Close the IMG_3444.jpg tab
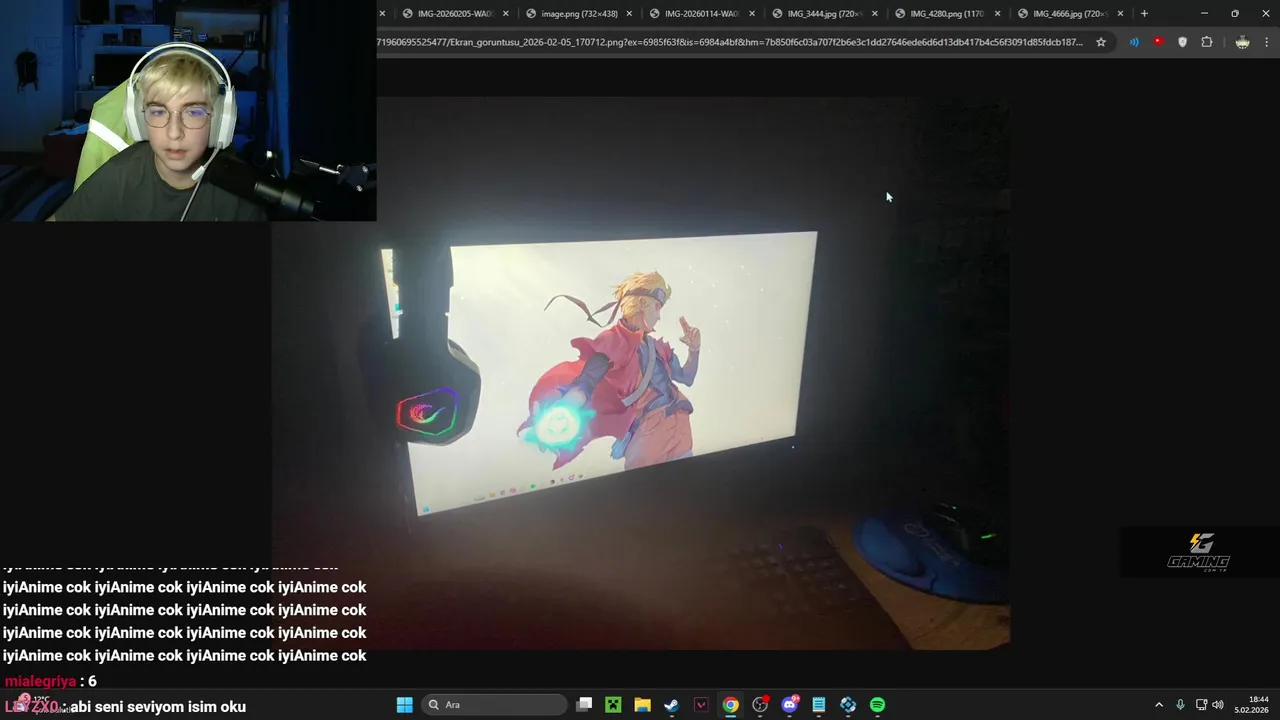This screenshot has width=1280, height=720. point(875,13)
